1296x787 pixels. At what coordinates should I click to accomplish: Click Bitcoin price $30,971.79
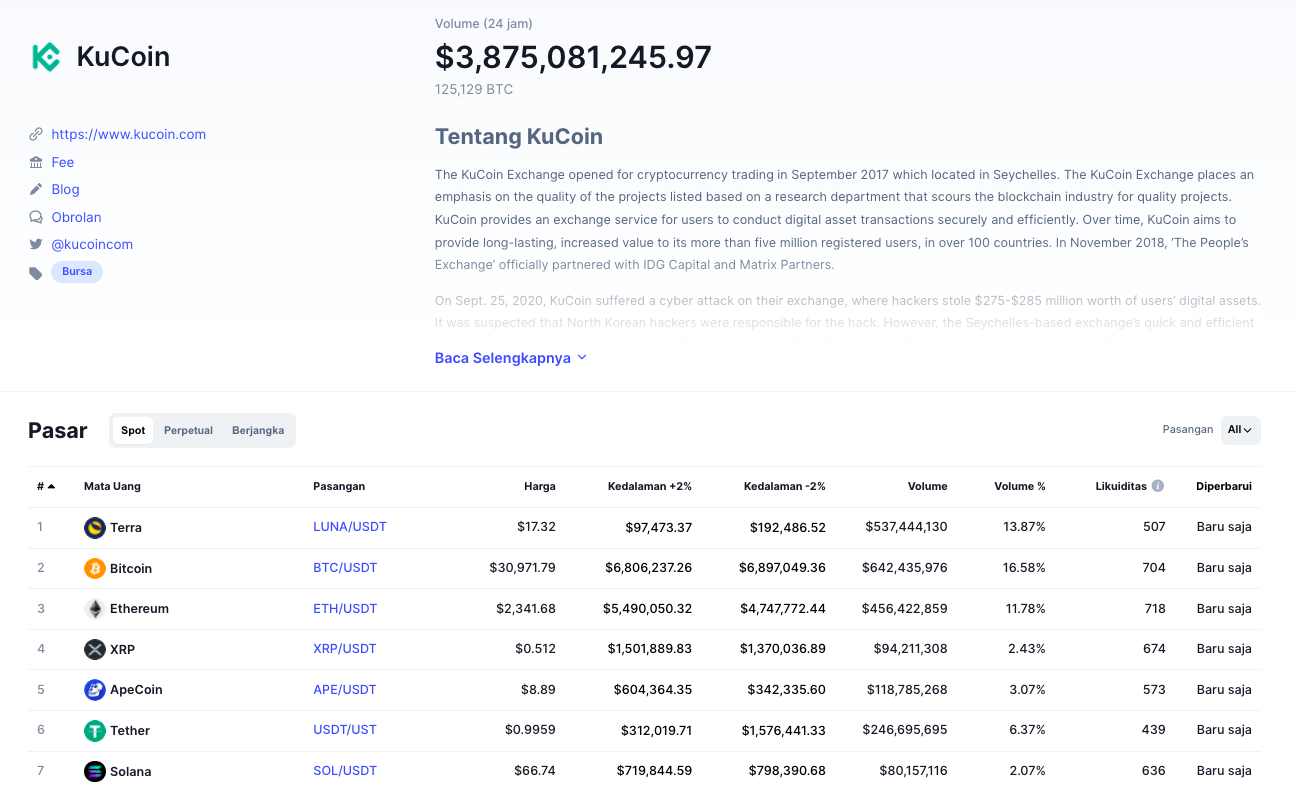[x=523, y=568]
